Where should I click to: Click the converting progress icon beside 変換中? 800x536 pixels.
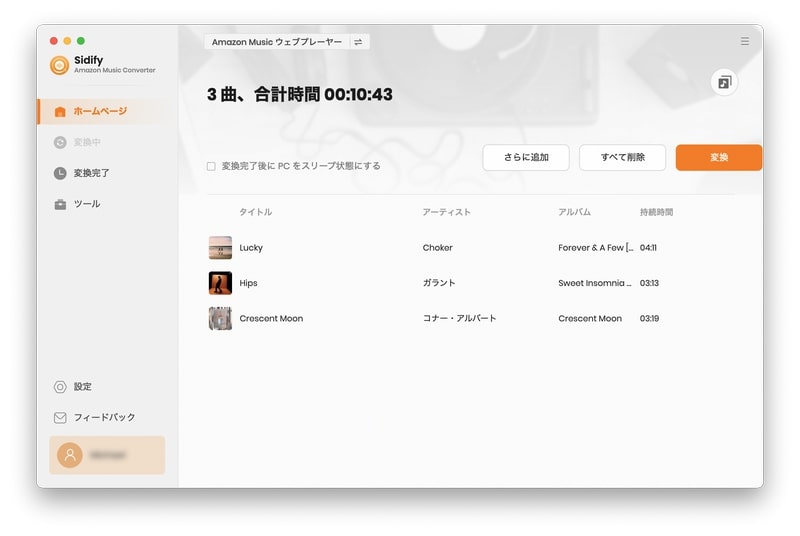pos(60,142)
